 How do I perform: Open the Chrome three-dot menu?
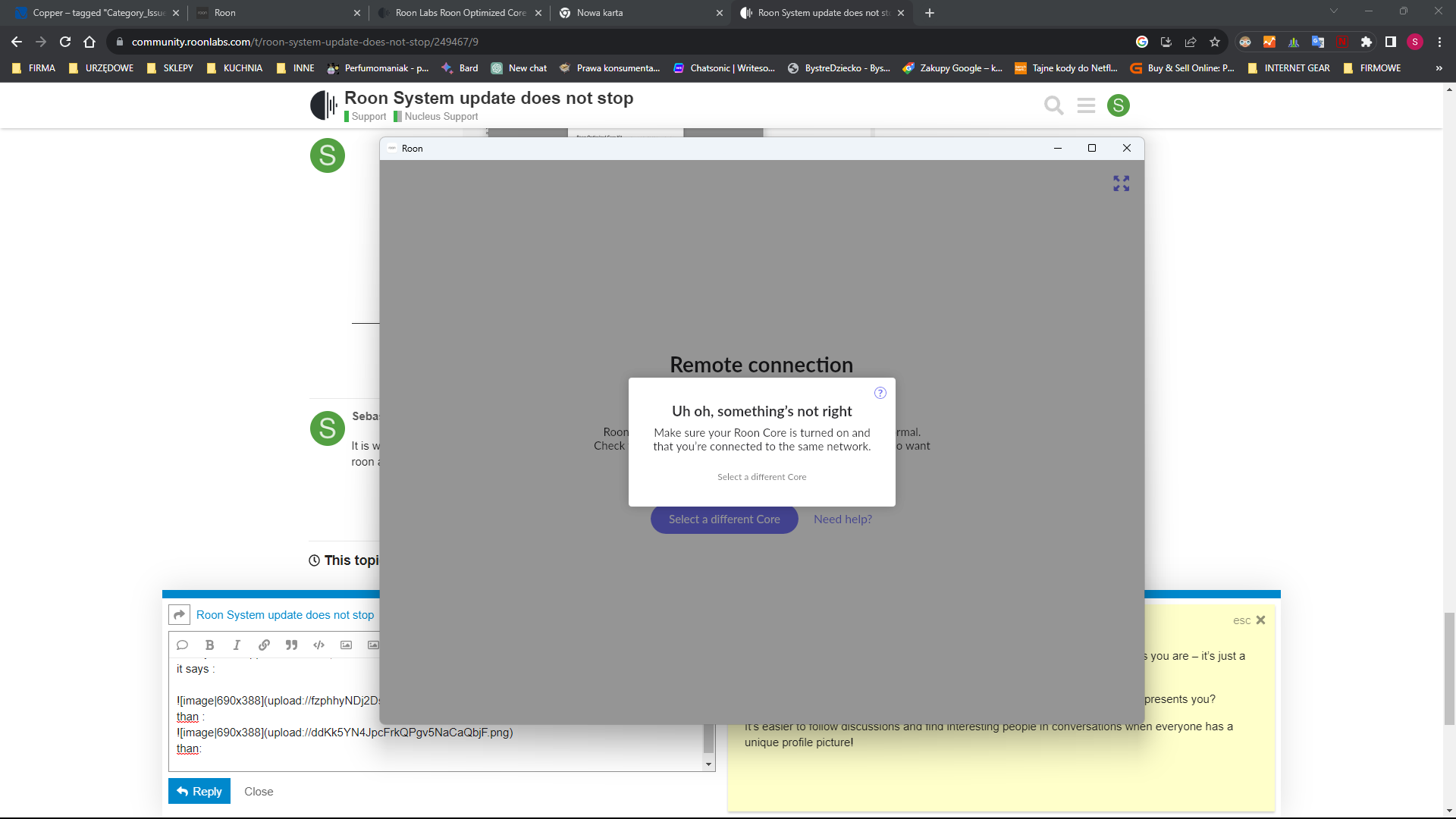[x=1439, y=42]
